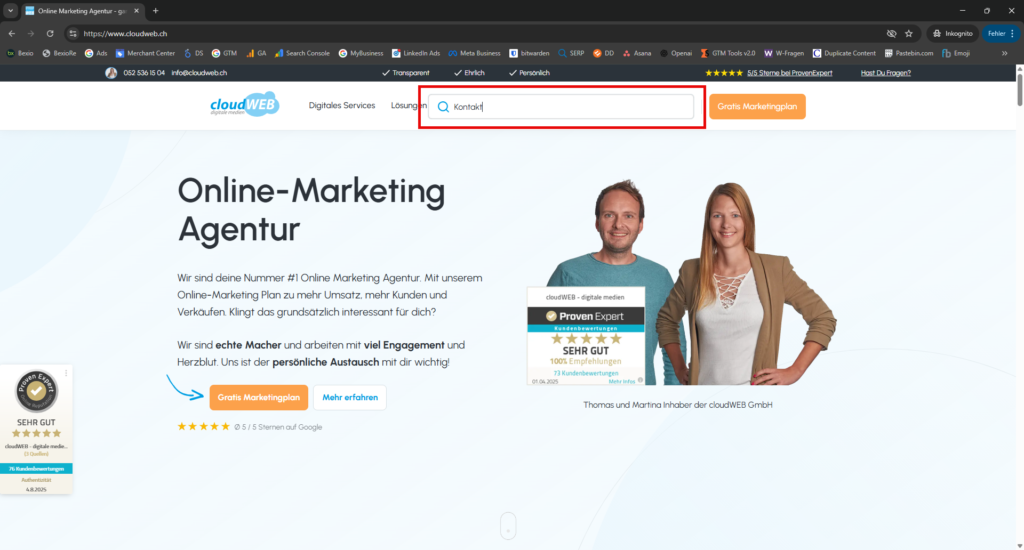The width and height of the screenshot is (1024, 550).
Task: Click the search magnifier icon
Action: [x=443, y=107]
